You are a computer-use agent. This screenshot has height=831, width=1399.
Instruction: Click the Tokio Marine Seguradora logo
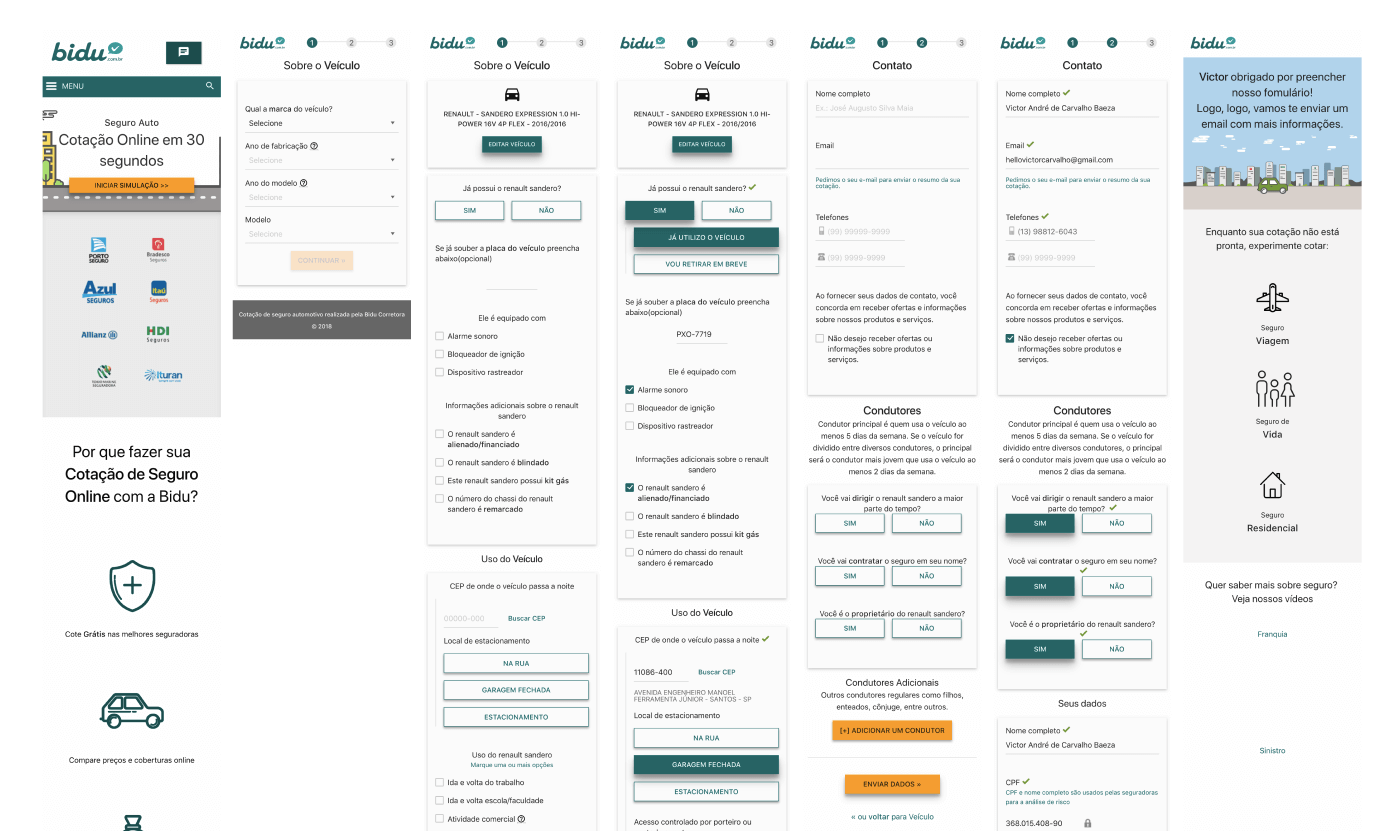[104, 375]
